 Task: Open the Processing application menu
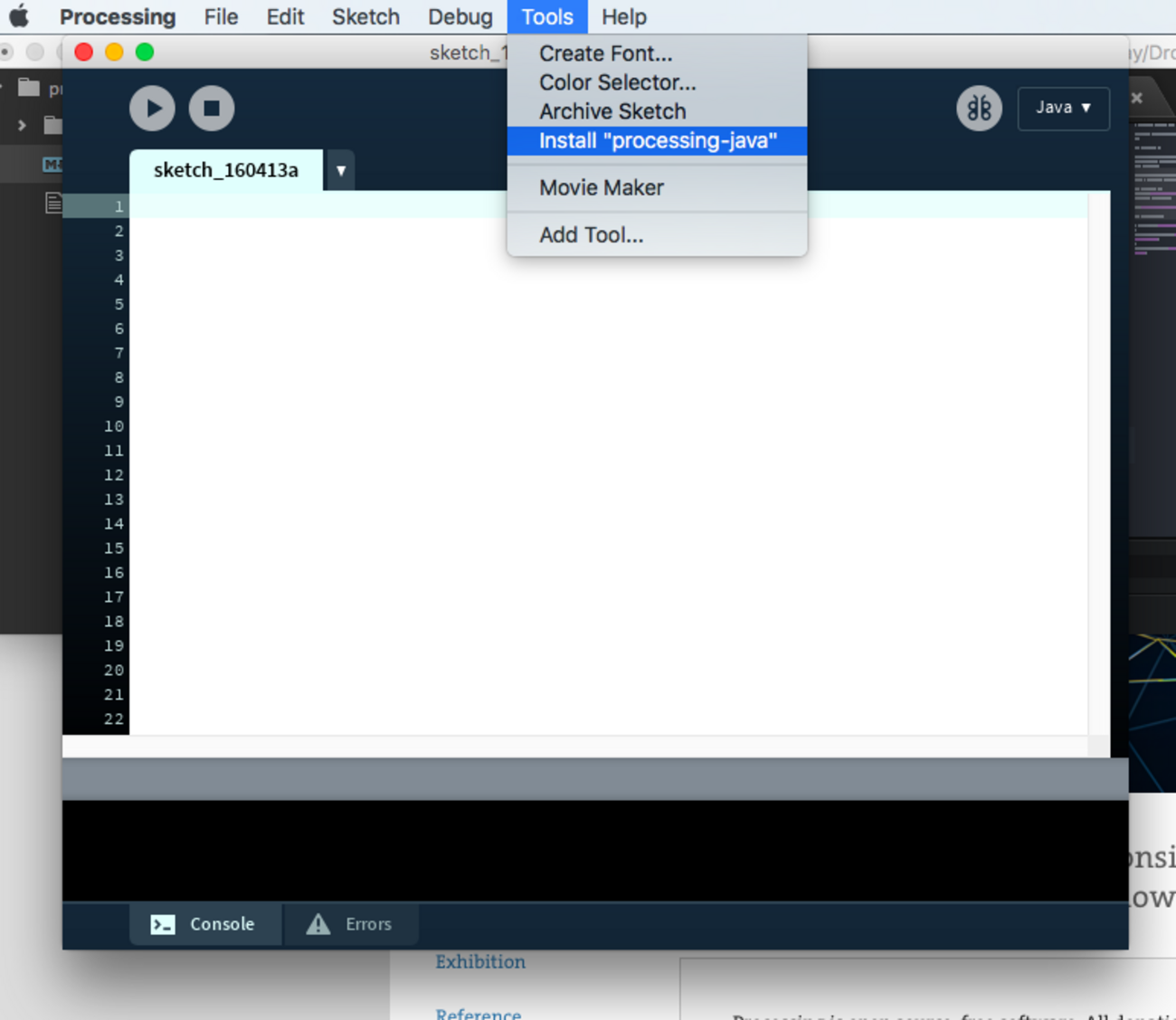(118, 17)
